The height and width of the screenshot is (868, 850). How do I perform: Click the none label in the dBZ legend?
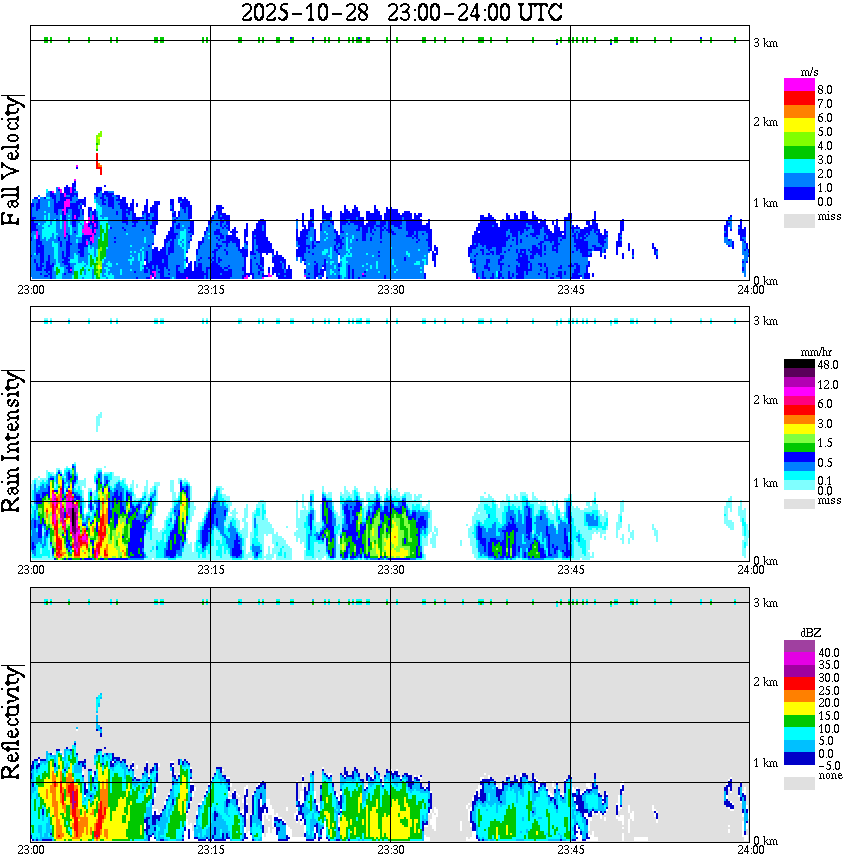830,776
